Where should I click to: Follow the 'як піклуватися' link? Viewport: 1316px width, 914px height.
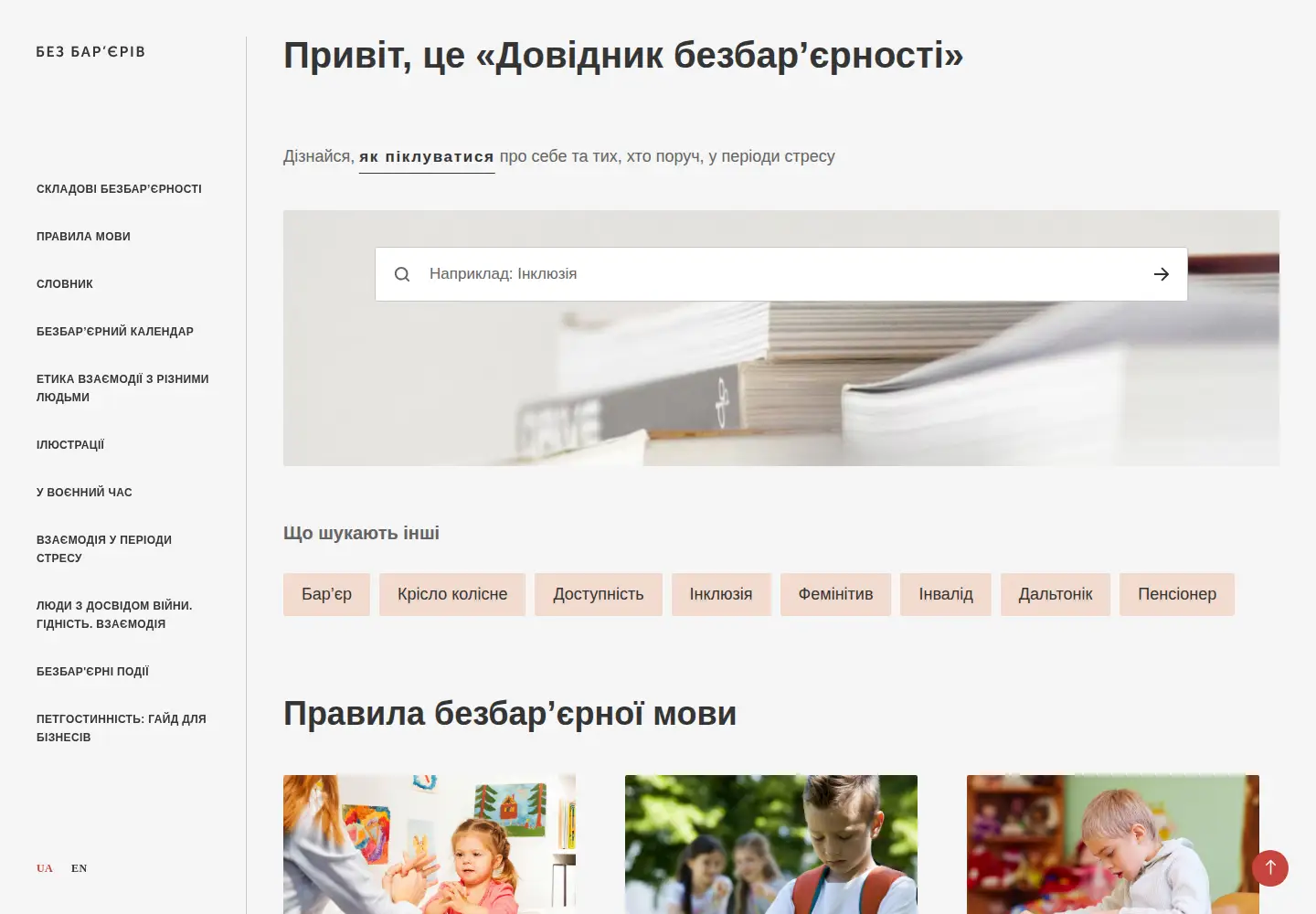427,157
